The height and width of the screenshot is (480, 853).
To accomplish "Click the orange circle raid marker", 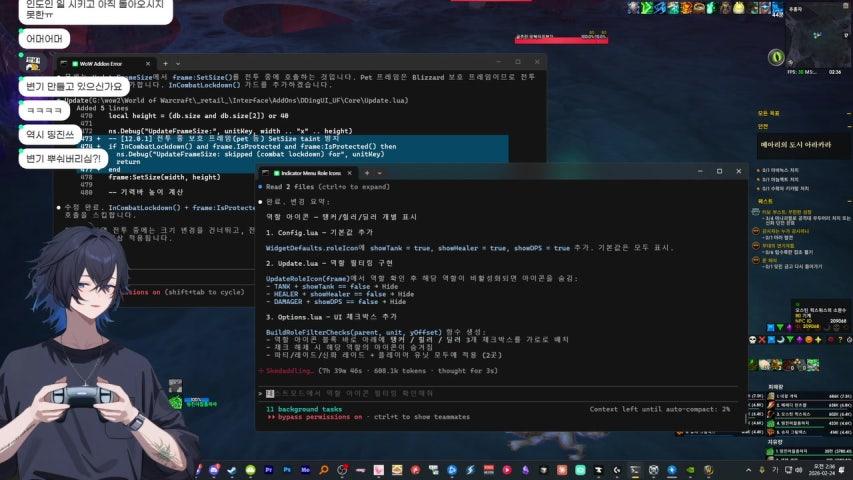I will [x=809, y=340].
